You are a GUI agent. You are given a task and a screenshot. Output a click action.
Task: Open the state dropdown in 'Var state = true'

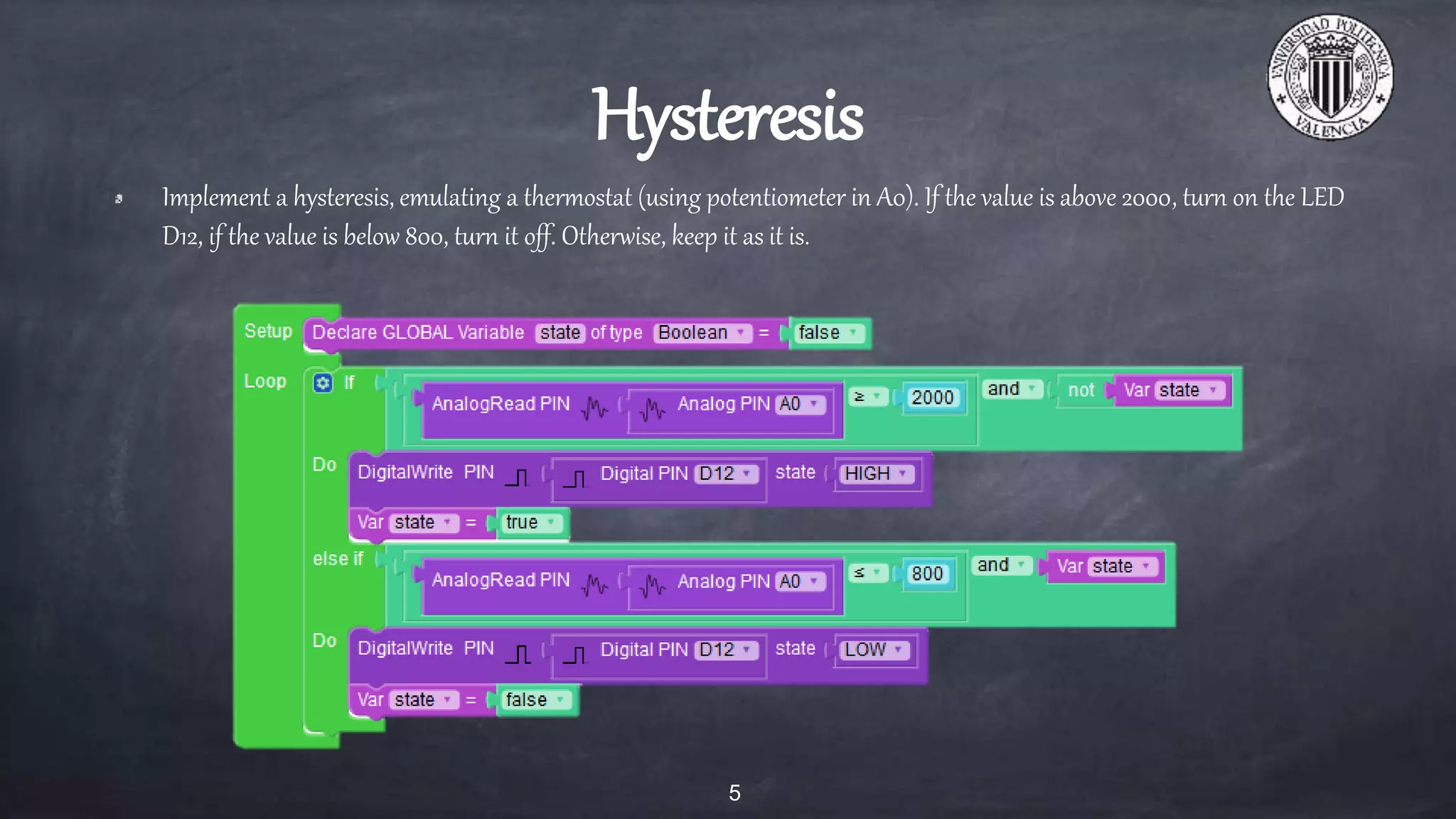click(424, 523)
